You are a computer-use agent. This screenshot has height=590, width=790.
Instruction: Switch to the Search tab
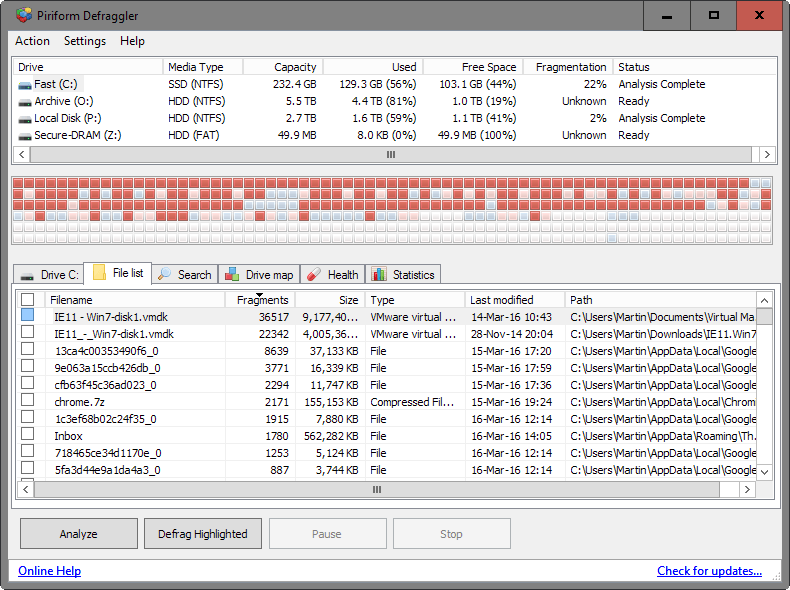pos(185,275)
